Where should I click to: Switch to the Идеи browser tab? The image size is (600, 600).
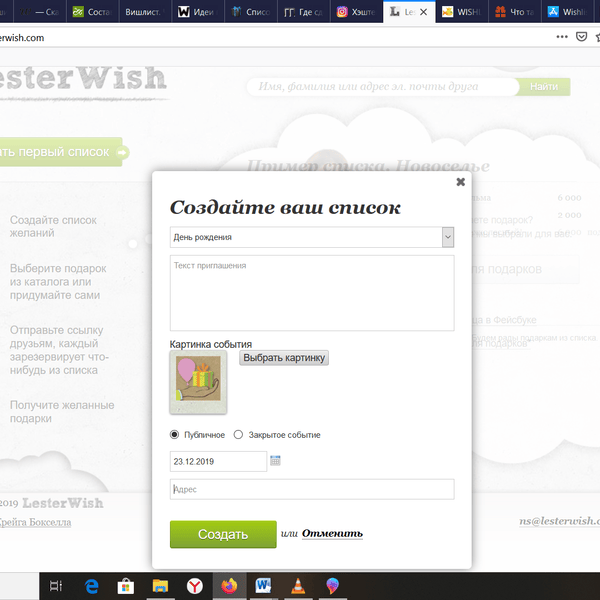(197, 12)
